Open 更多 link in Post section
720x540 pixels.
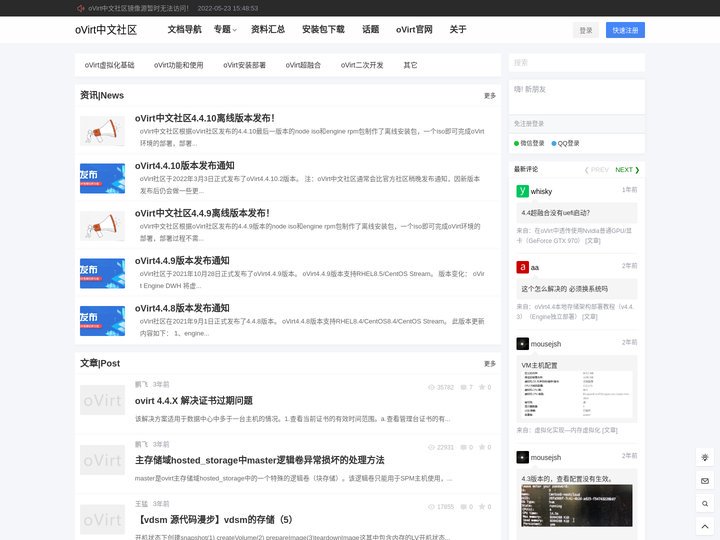coord(490,364)
